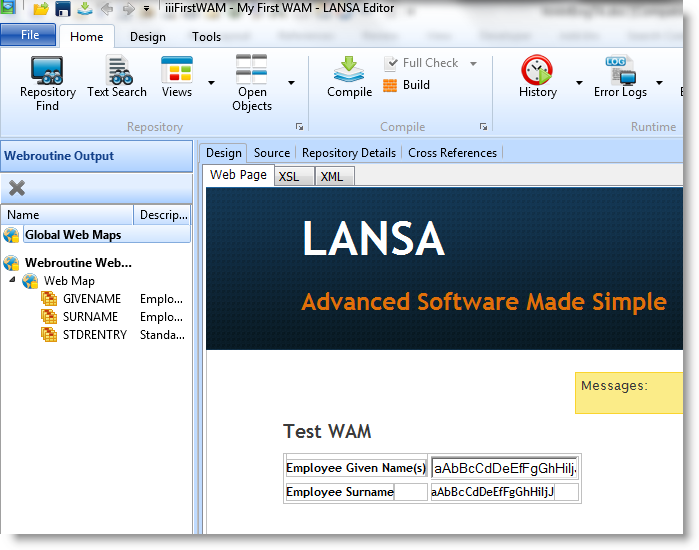
Task: Click the GIVENAME field icon
Action: click(49, 299)
